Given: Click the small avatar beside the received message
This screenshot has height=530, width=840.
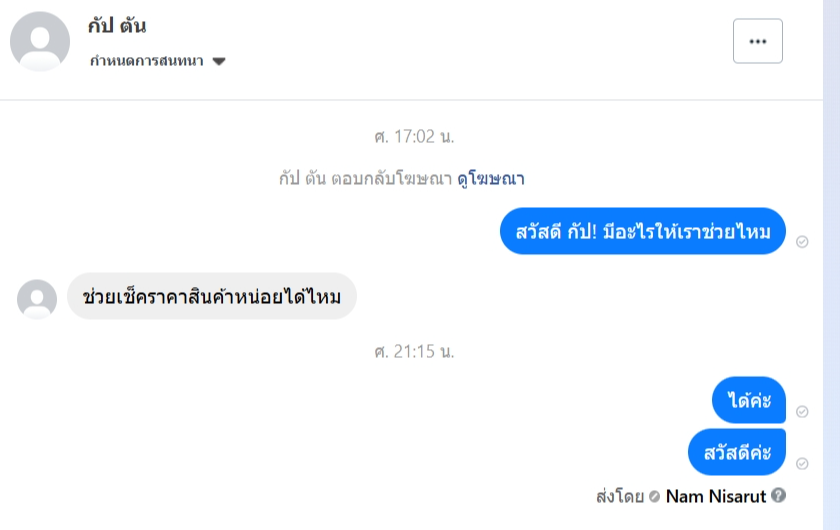Looking at the screenshot, I should coord(37,298).
